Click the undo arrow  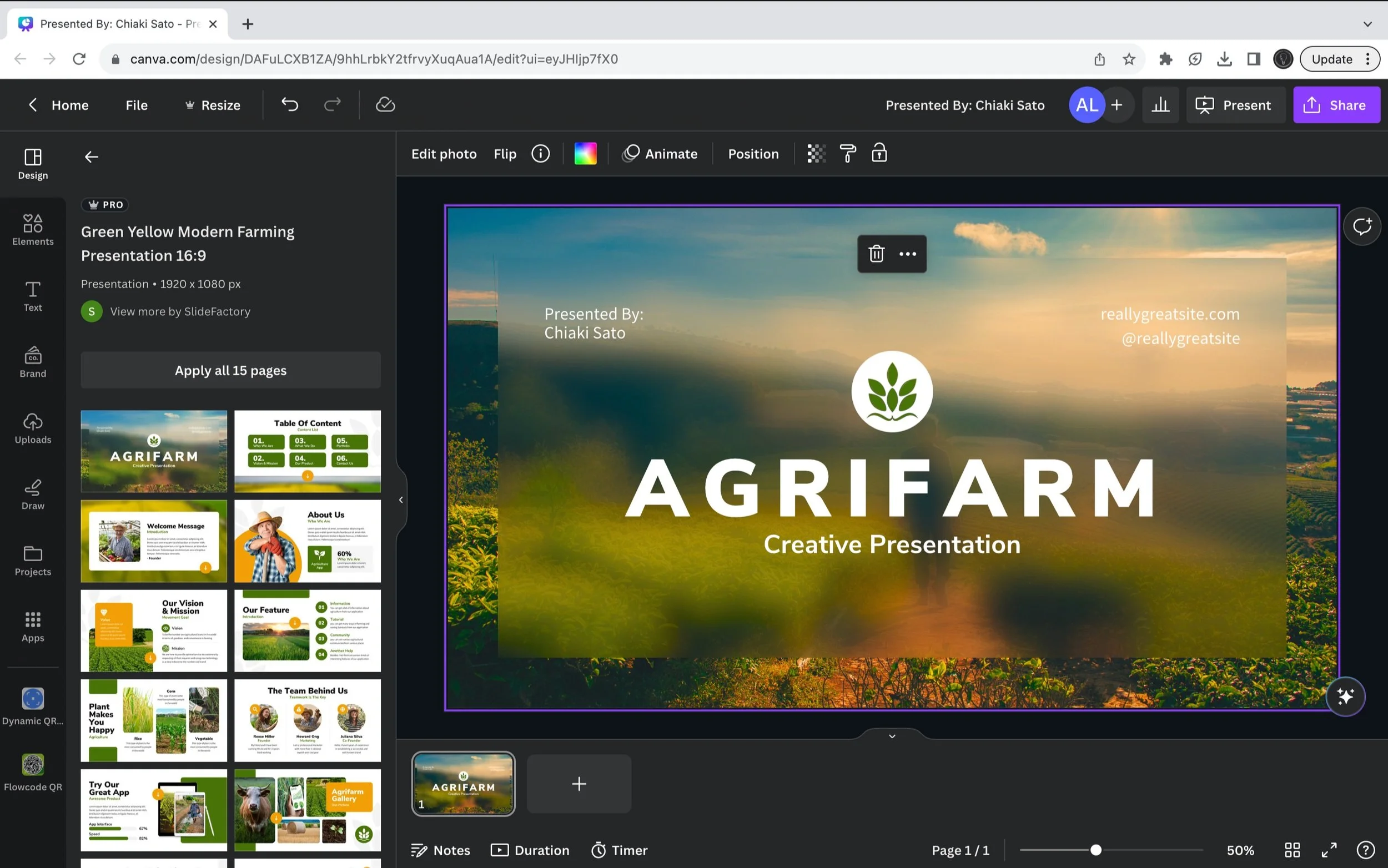(290, 104)
